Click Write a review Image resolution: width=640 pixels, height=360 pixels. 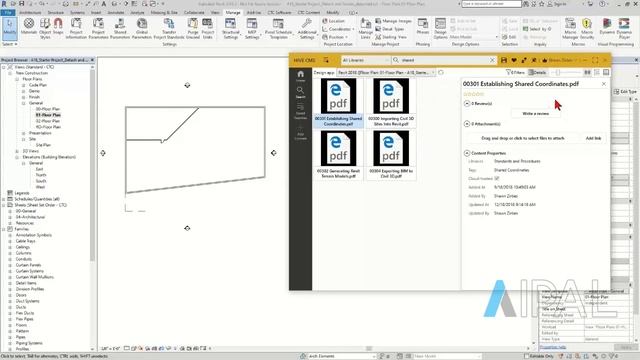536,113
